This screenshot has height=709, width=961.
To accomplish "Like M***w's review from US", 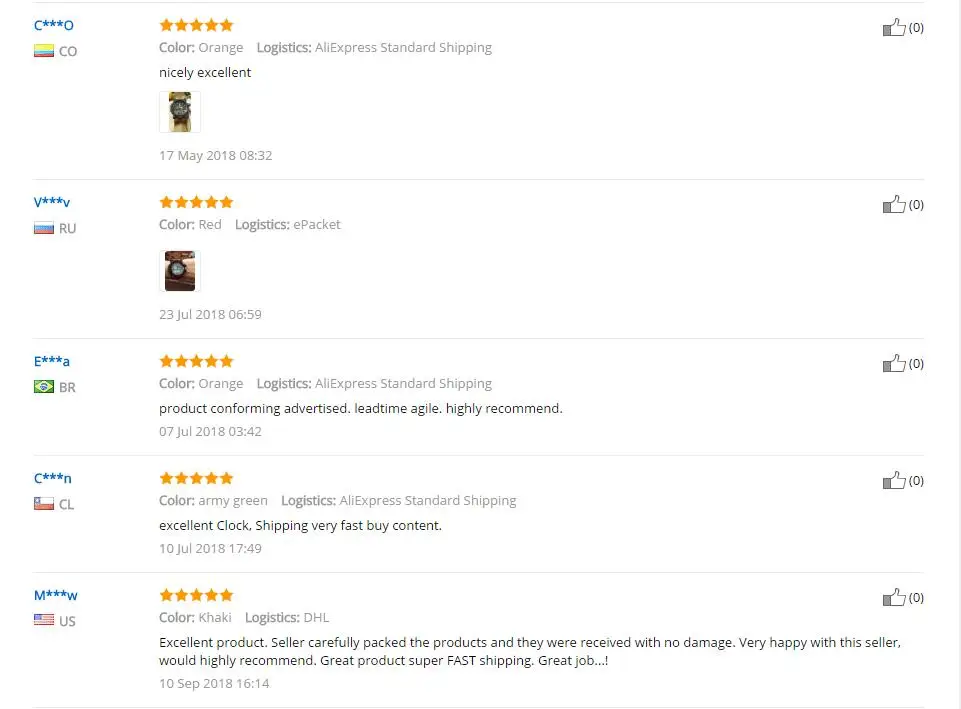I will [x=894, y=597].
